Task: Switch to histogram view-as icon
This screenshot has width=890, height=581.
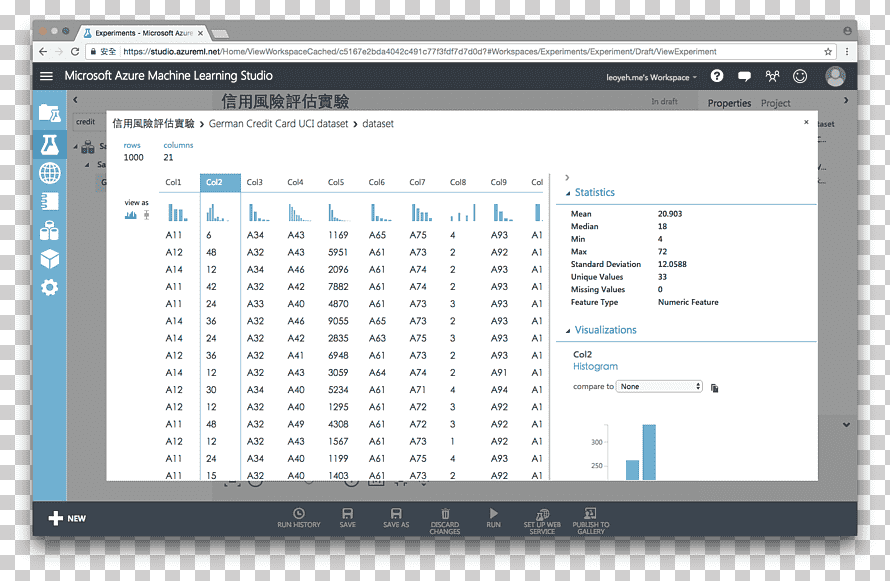Action: point(131,215)
